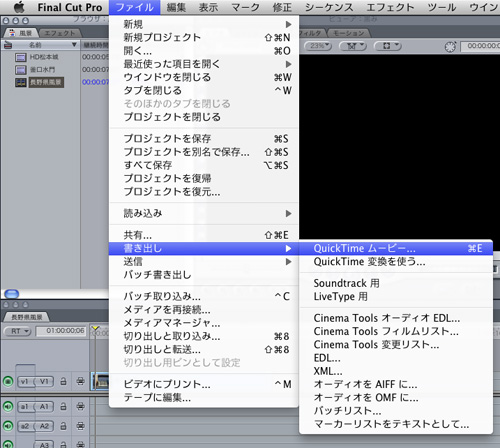Click the timecode duration clock icon in Viewer
This screenshot has height=448, width=500.
click(x=450, y=47)
